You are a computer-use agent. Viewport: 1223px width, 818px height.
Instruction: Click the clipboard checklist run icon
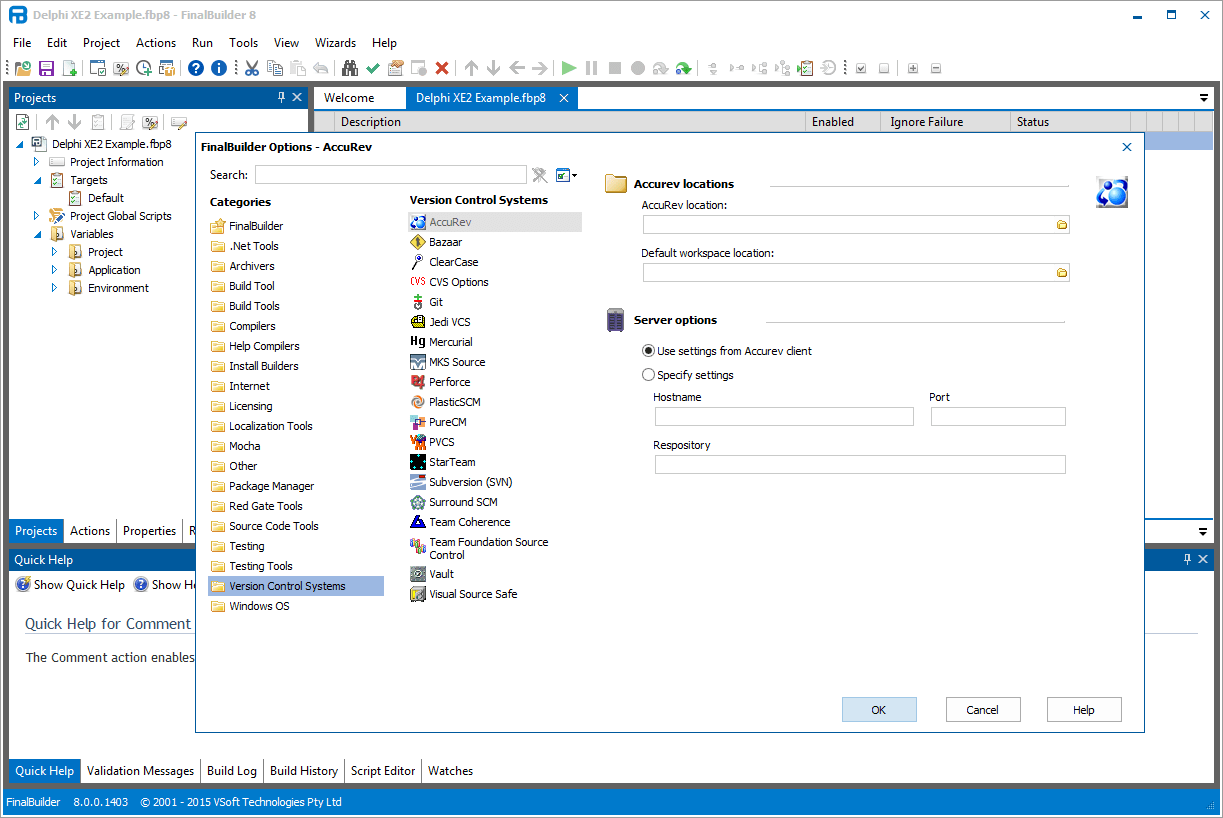point(806,68)
